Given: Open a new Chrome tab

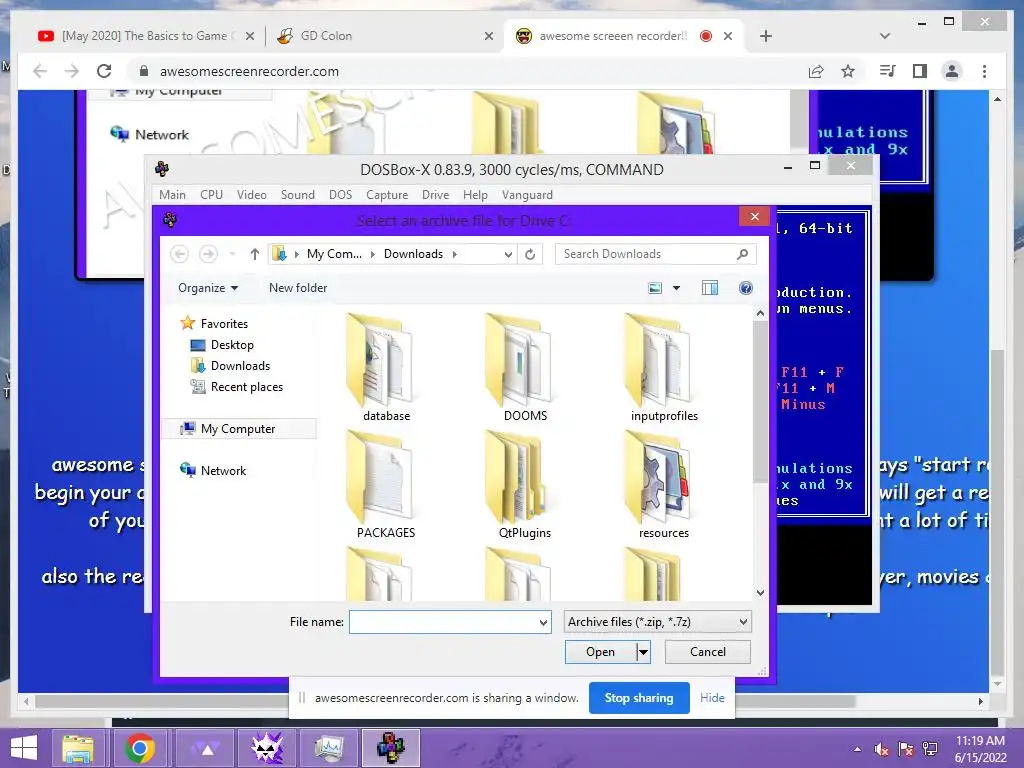Looking at the screenshot, I should click(x=766, y=36).
